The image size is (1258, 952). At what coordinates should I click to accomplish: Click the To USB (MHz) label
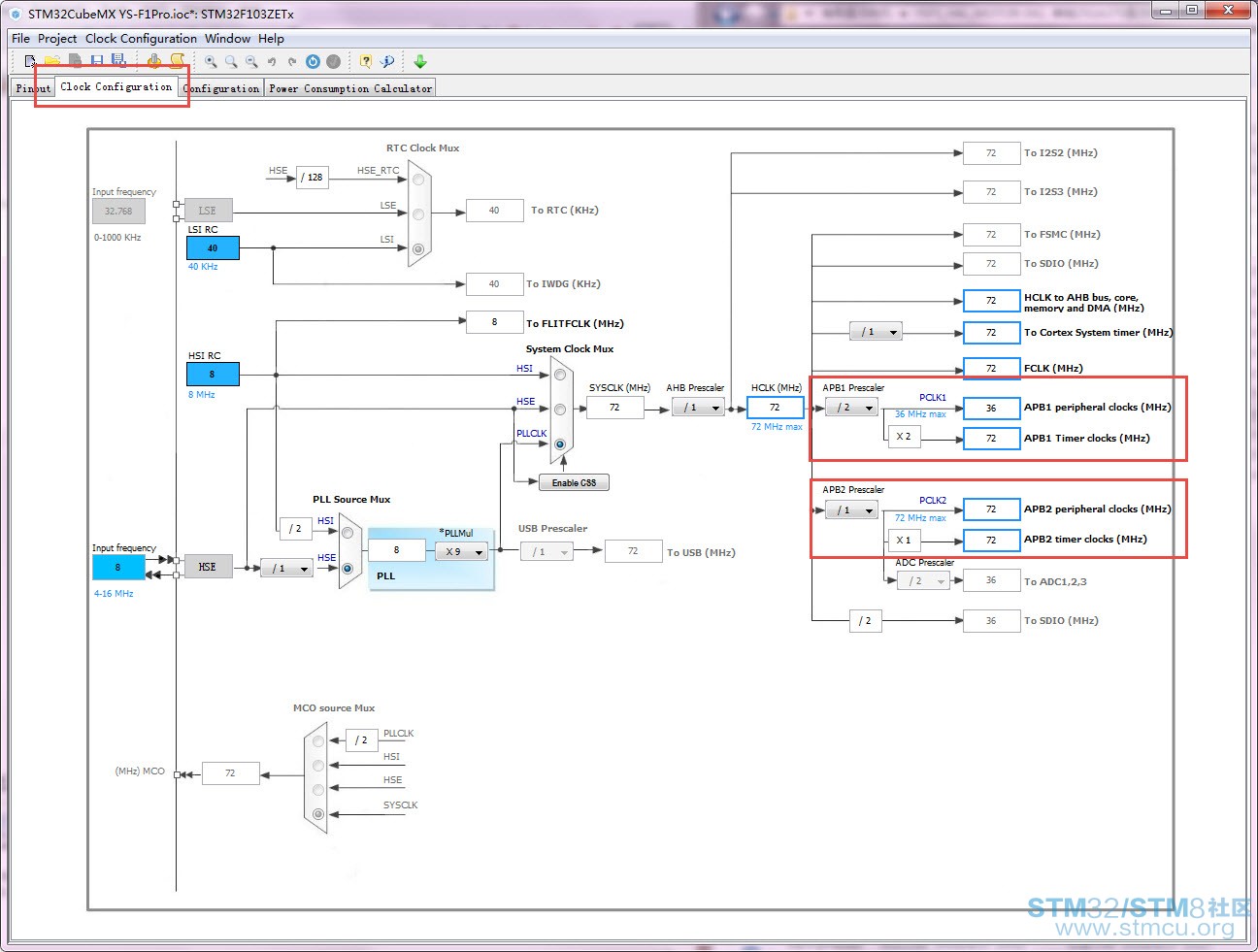(x=701, y=552)
